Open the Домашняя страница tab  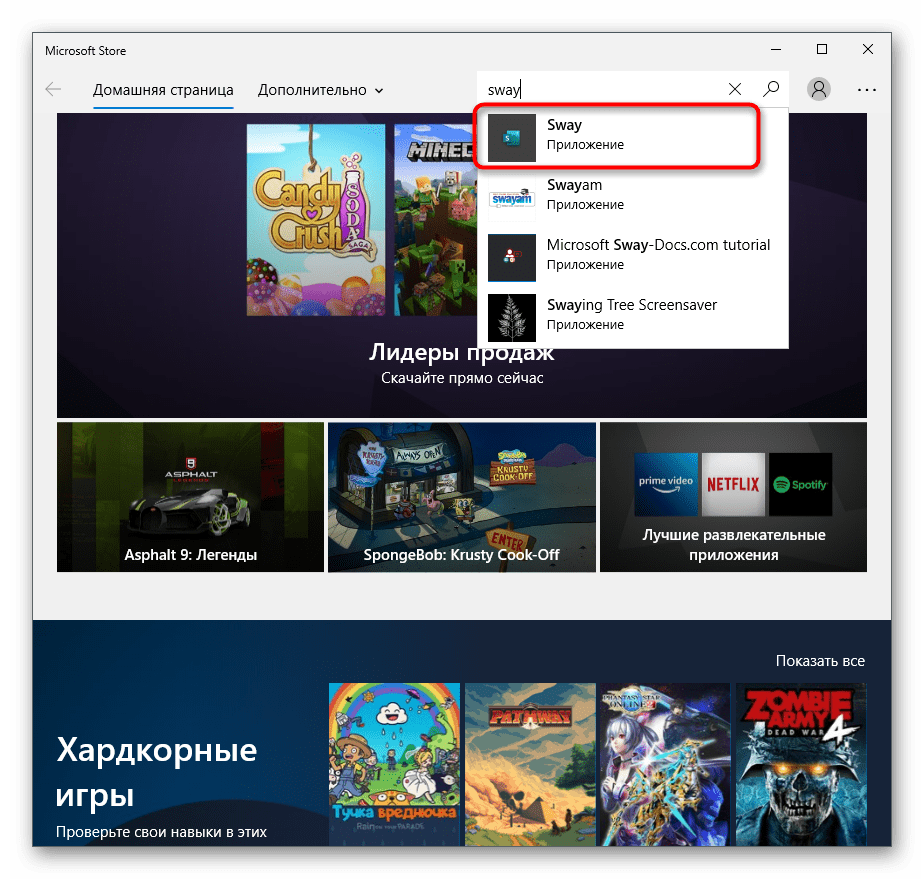click(x=163, y=90)
